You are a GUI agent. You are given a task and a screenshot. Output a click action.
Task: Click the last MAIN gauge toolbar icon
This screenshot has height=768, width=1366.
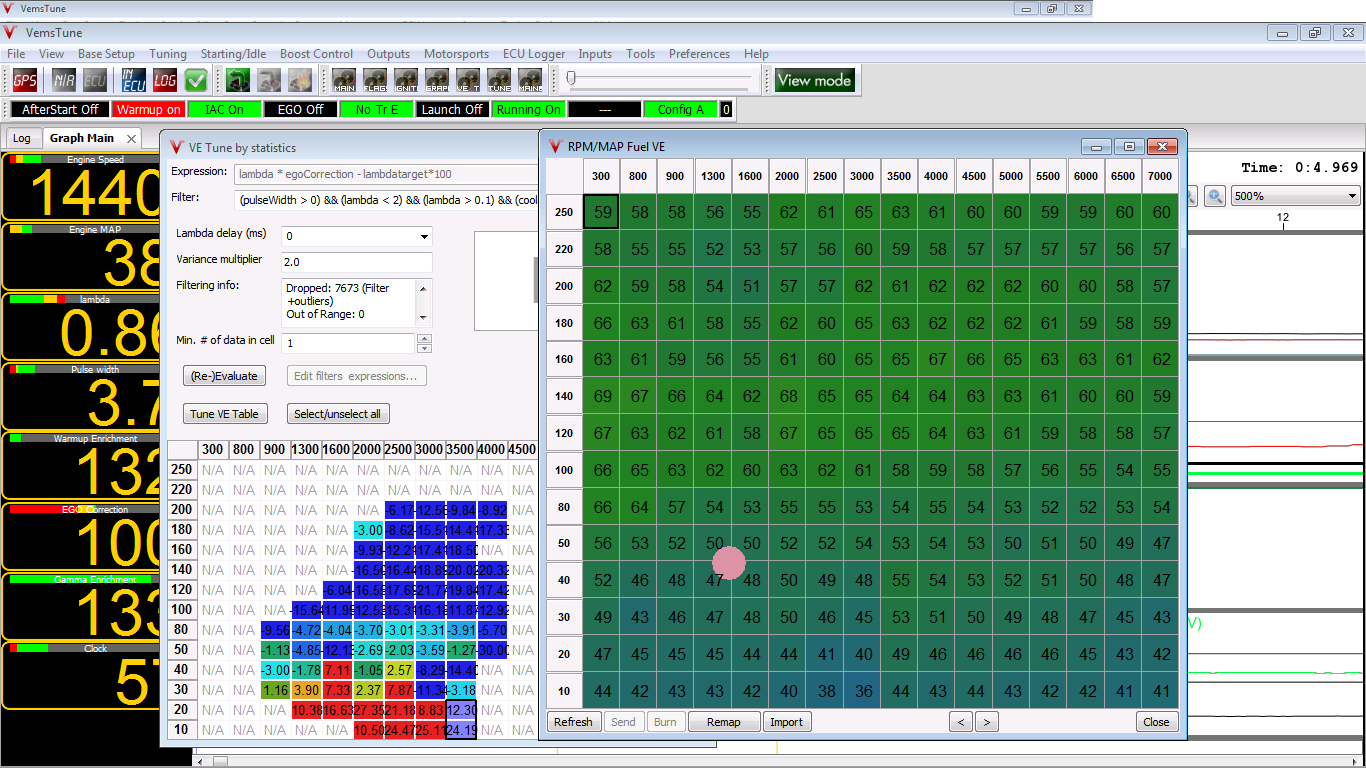530,80
